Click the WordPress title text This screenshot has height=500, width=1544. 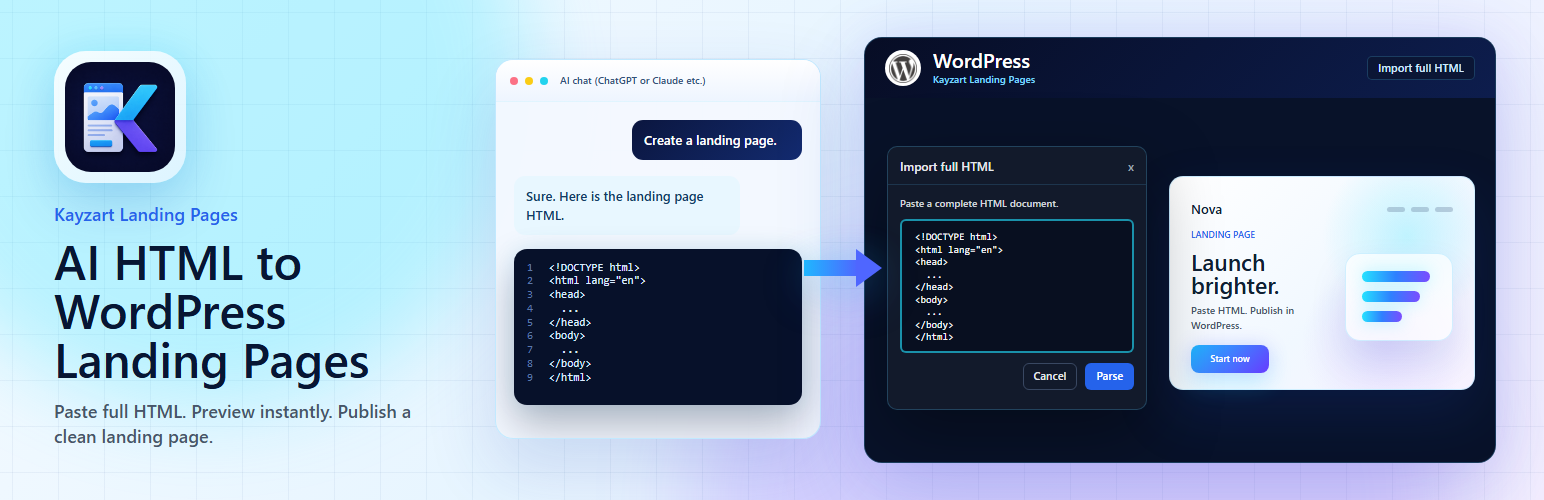coord(981,61)
